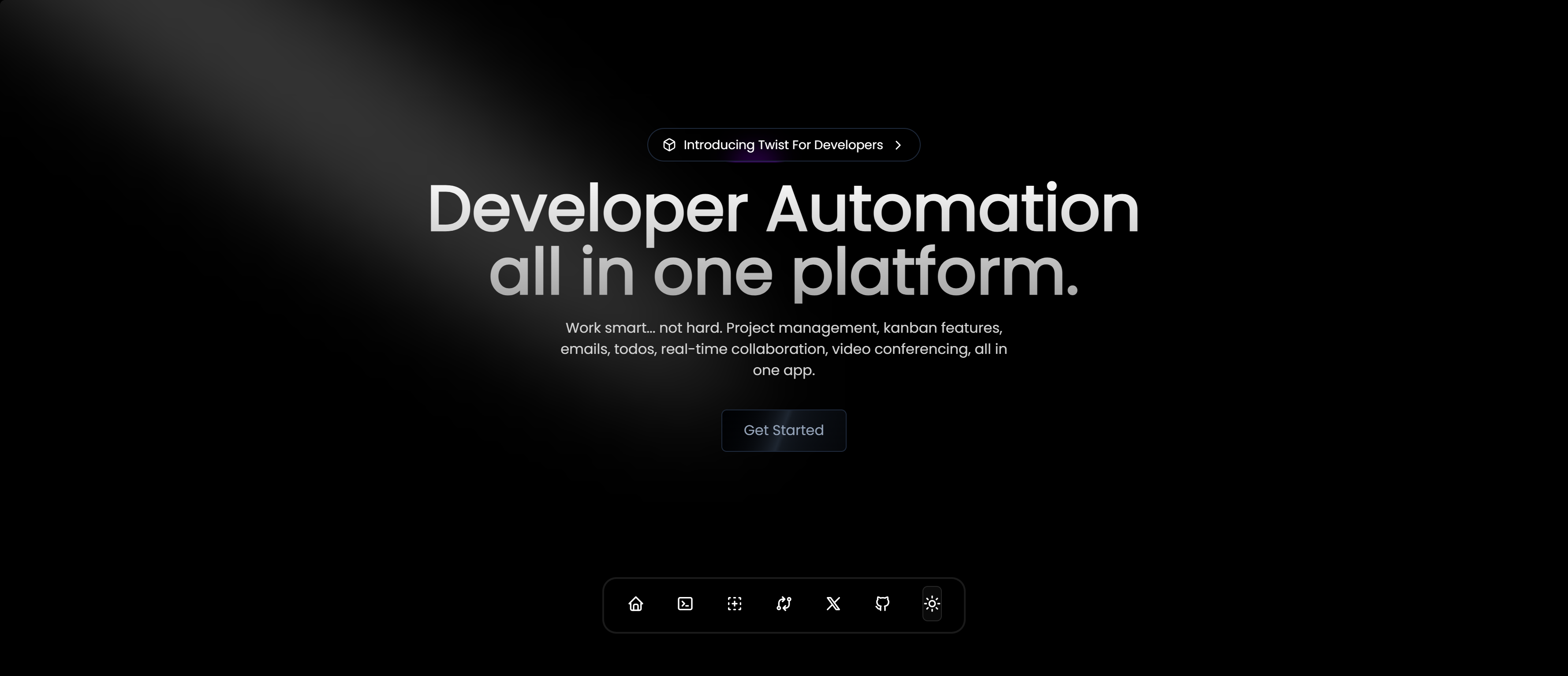Select the terminal icon in the dock
Viewport: 1568px width, 676px height.
(685, 604)
